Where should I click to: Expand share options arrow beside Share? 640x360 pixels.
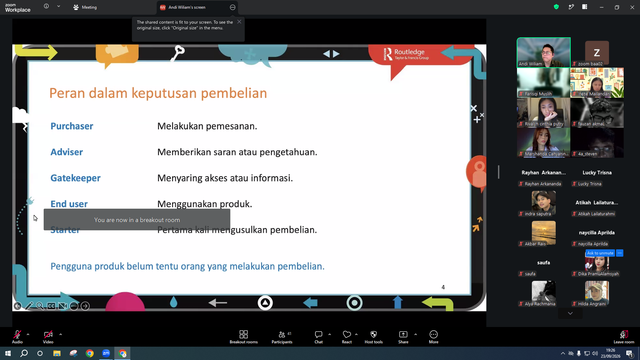(x=416, y=334)
